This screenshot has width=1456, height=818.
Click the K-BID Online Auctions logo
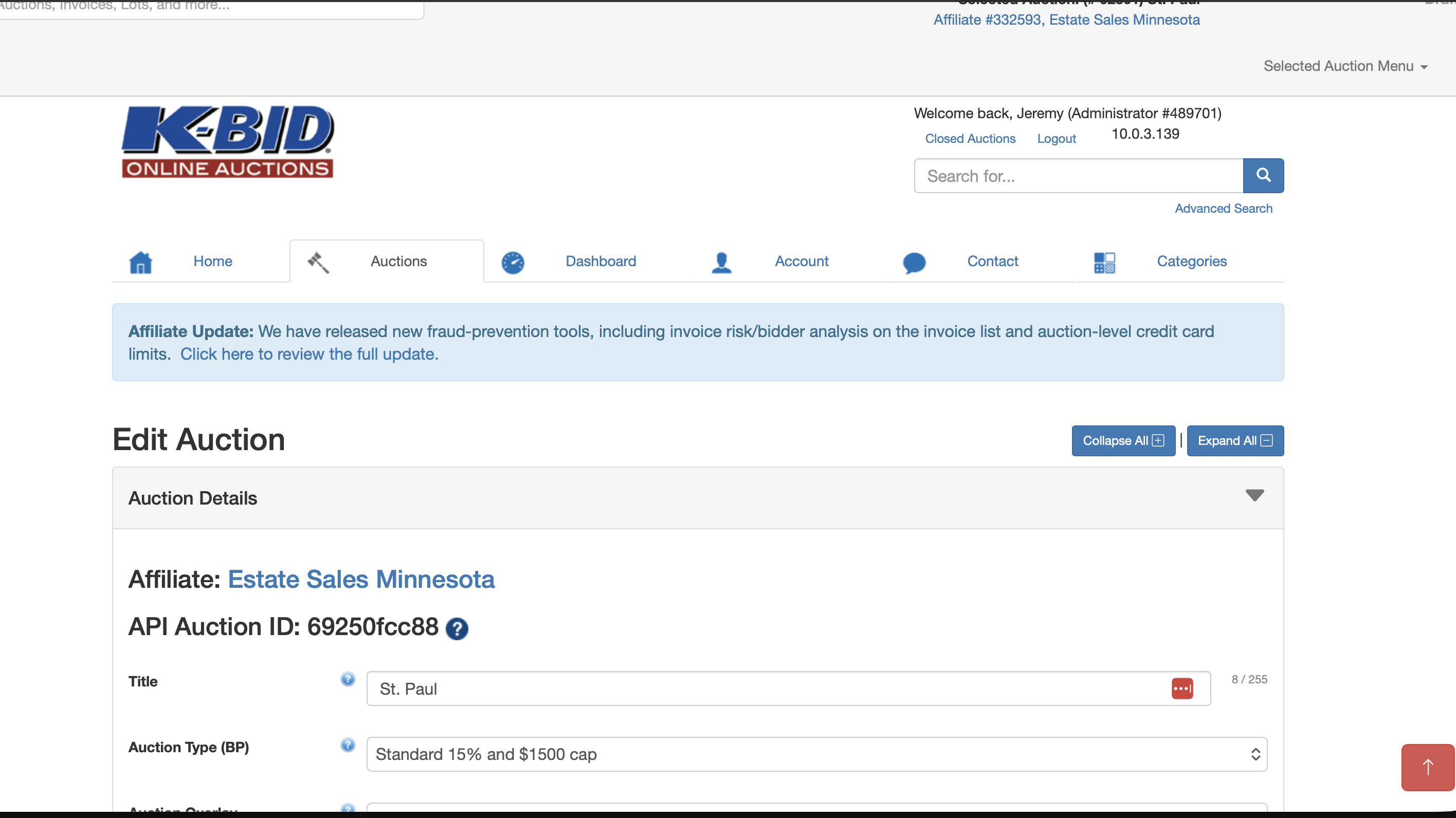click(x=228, y=142)
